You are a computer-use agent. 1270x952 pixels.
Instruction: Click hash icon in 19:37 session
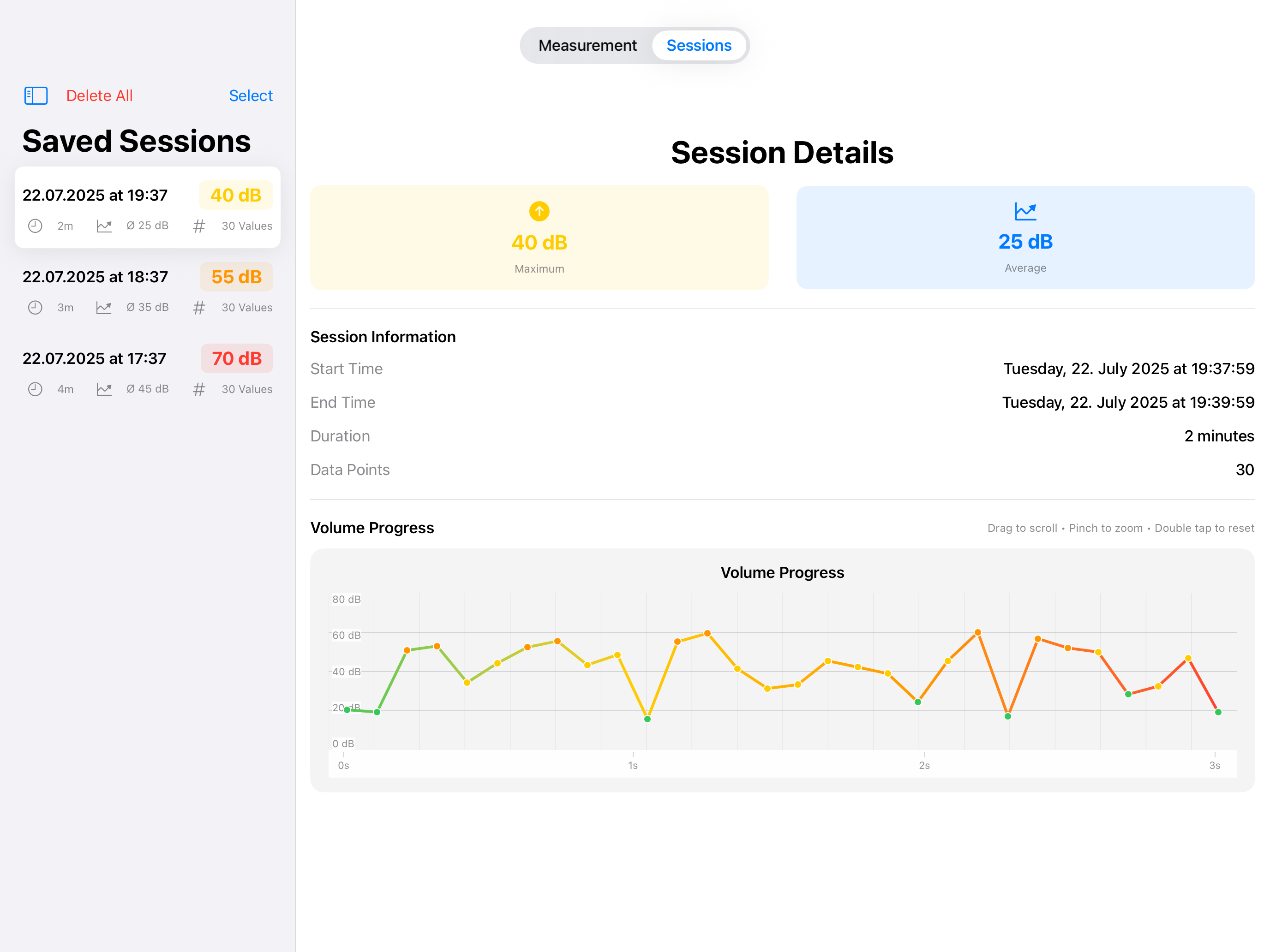tap(198, 226)
